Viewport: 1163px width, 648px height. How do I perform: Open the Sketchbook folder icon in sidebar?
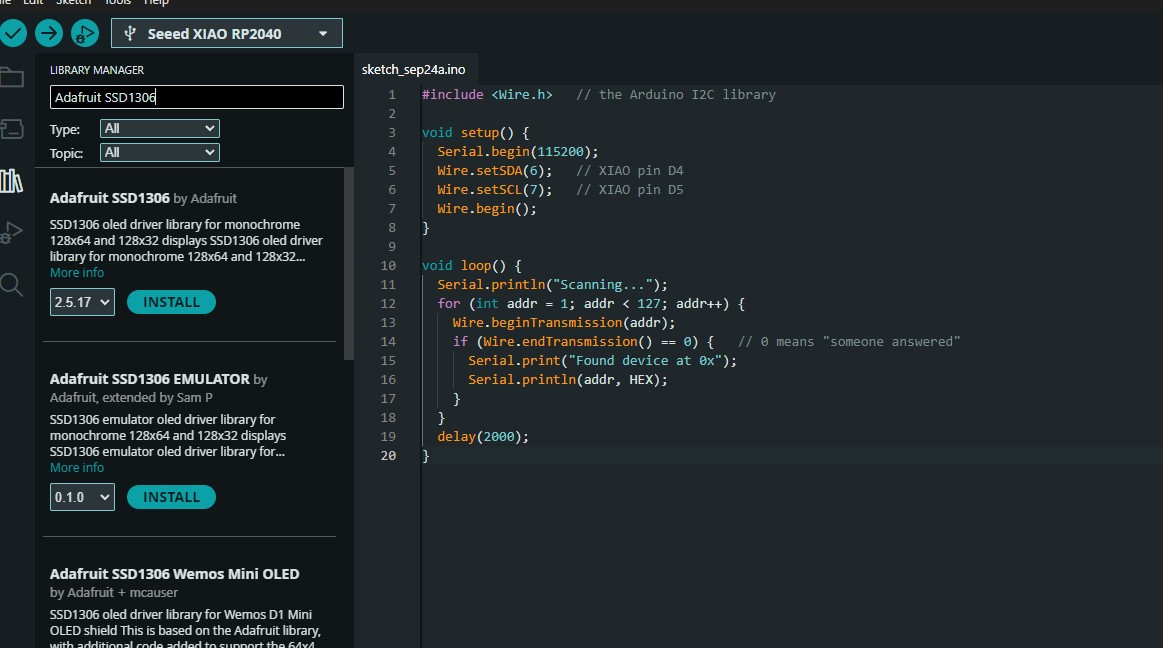[12, 77]
